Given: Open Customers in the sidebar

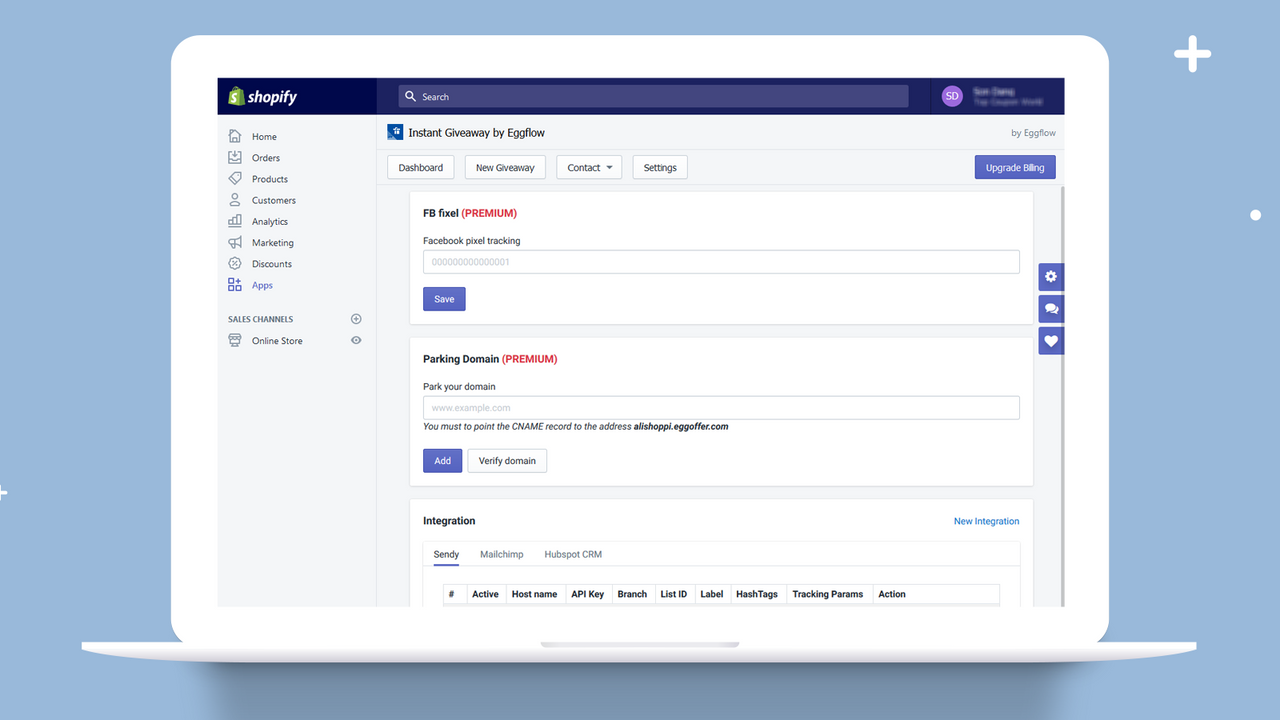Looking at the screenshot, I should (x=274, y=200).
